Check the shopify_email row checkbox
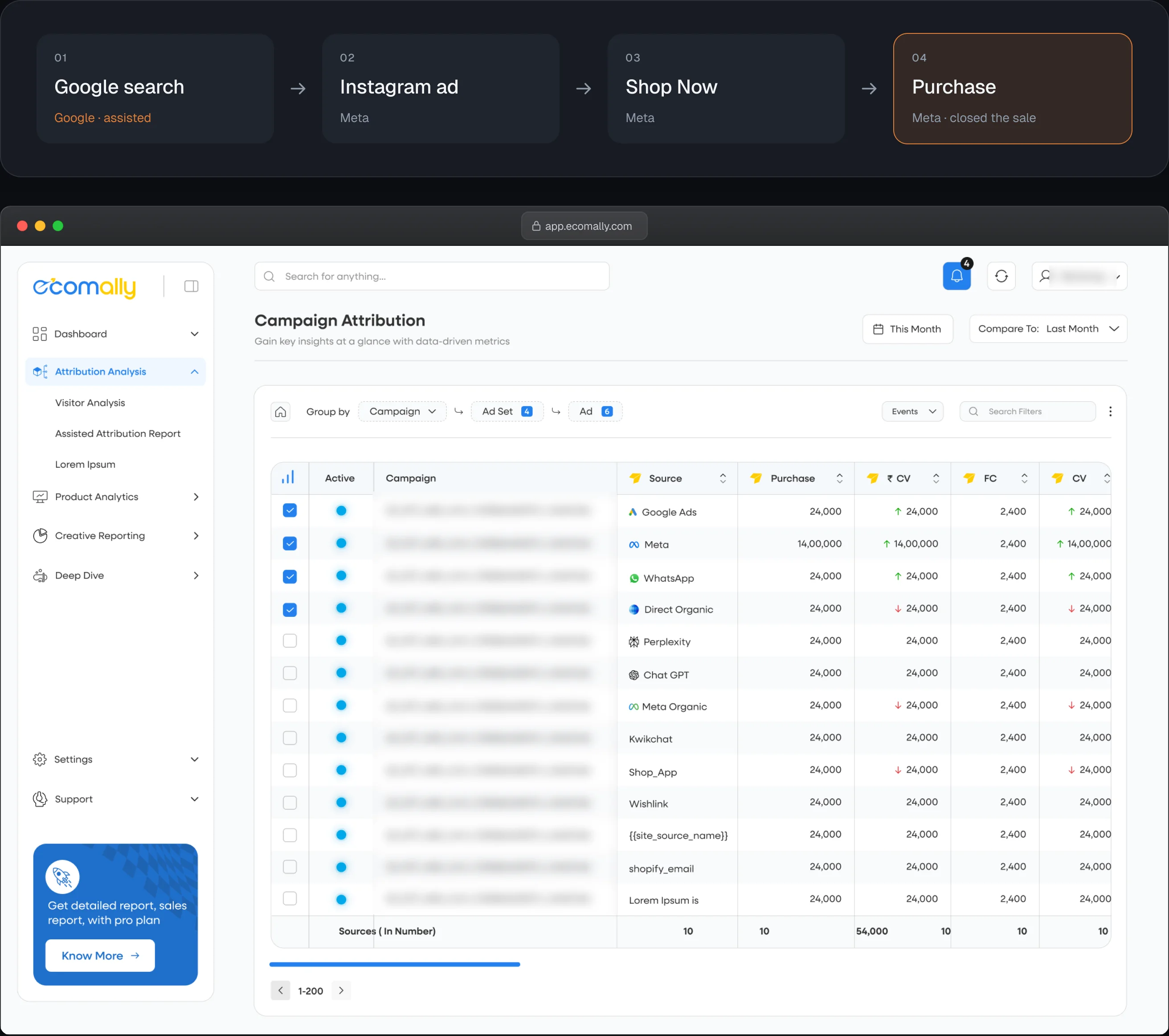The width and height of the screenshot is (1169, 1036). click(290, 867)
